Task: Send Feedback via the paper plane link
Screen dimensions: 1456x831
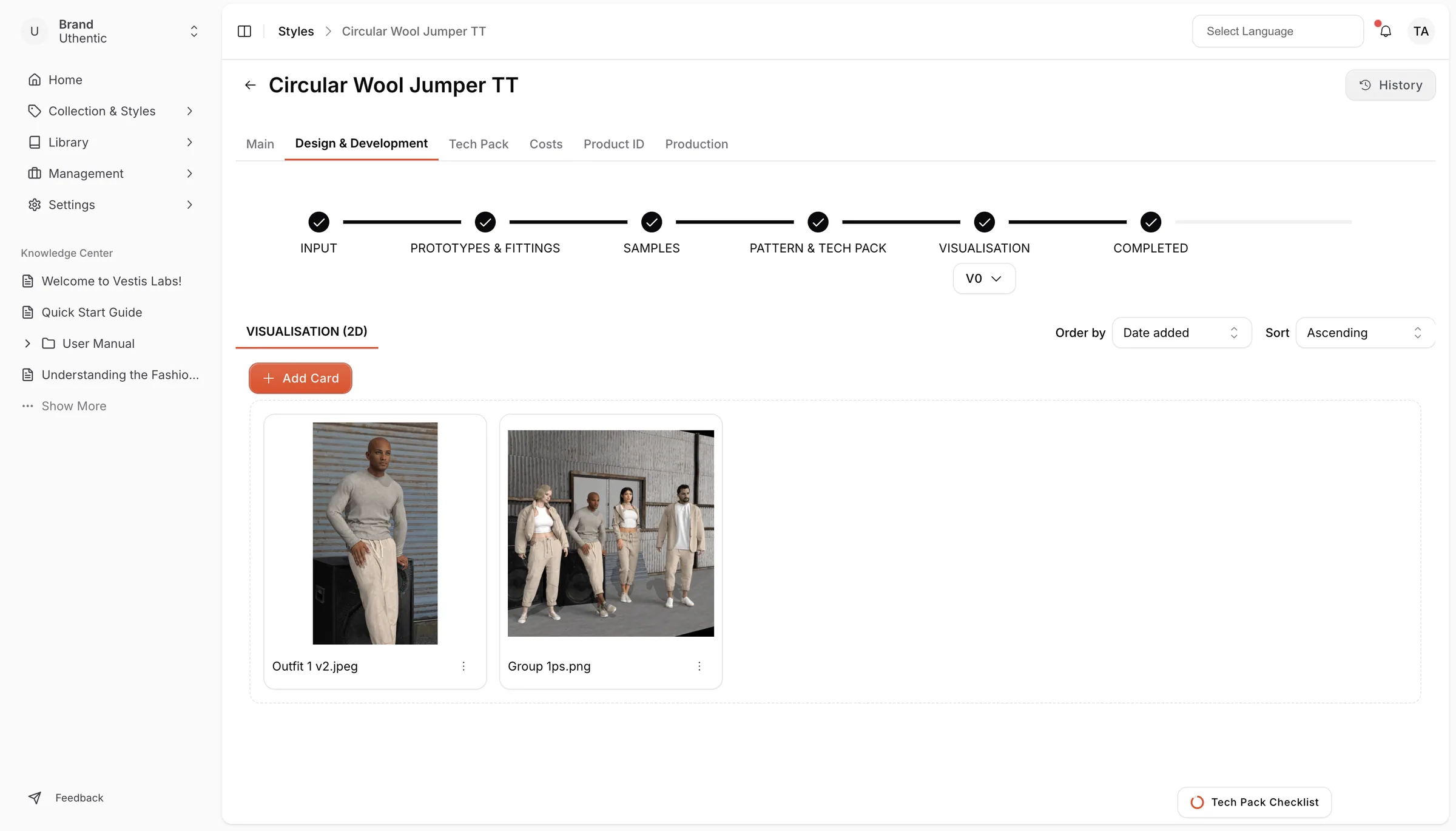Action: 66,798
